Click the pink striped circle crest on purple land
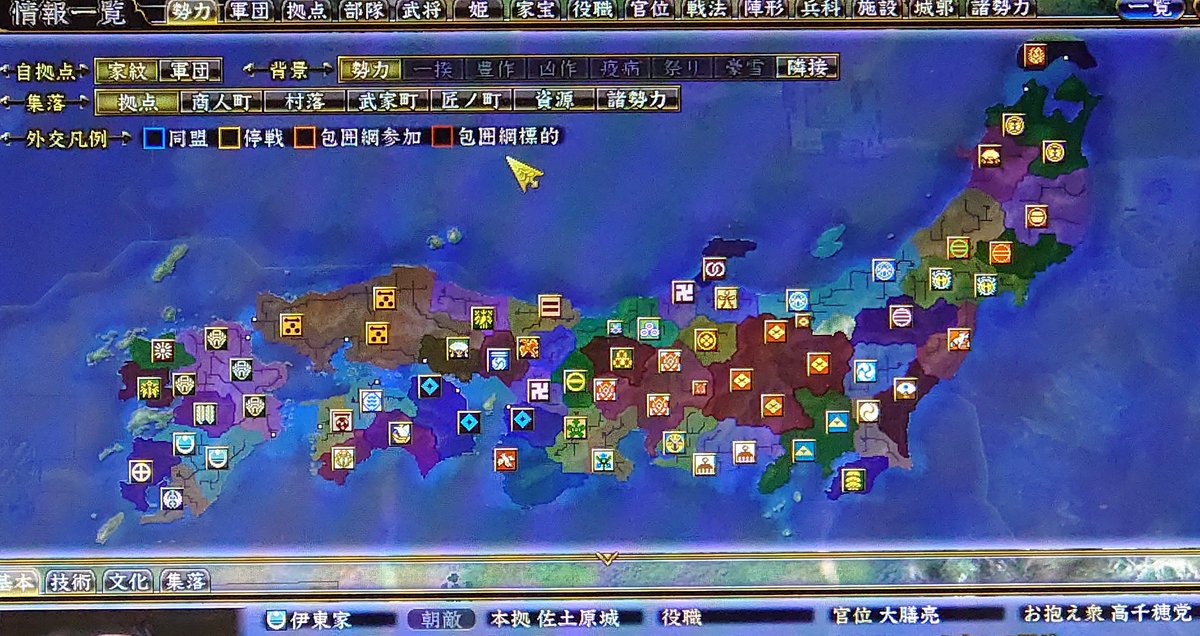The height and width of the screenshot is (636, 1200). click(901, 316)
